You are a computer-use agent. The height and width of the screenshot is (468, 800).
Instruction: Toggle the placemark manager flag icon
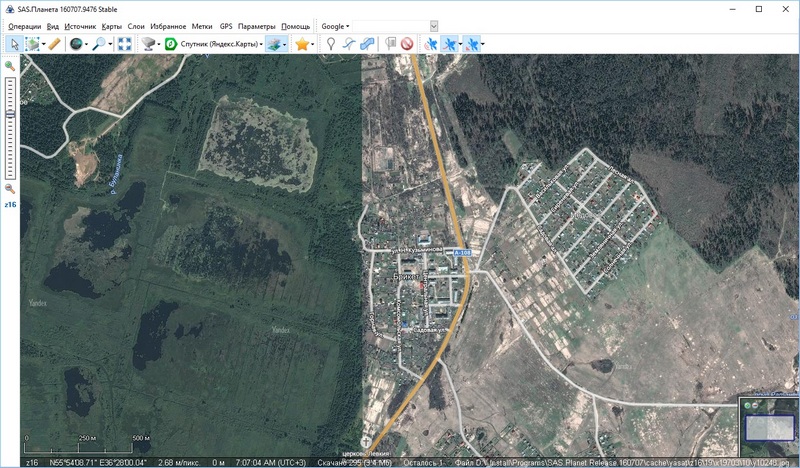[x=390, y=44]
